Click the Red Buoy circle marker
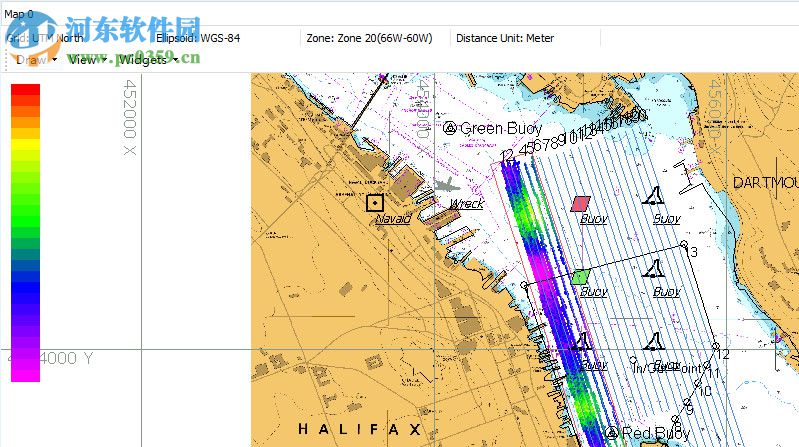 tap(611, 433)
